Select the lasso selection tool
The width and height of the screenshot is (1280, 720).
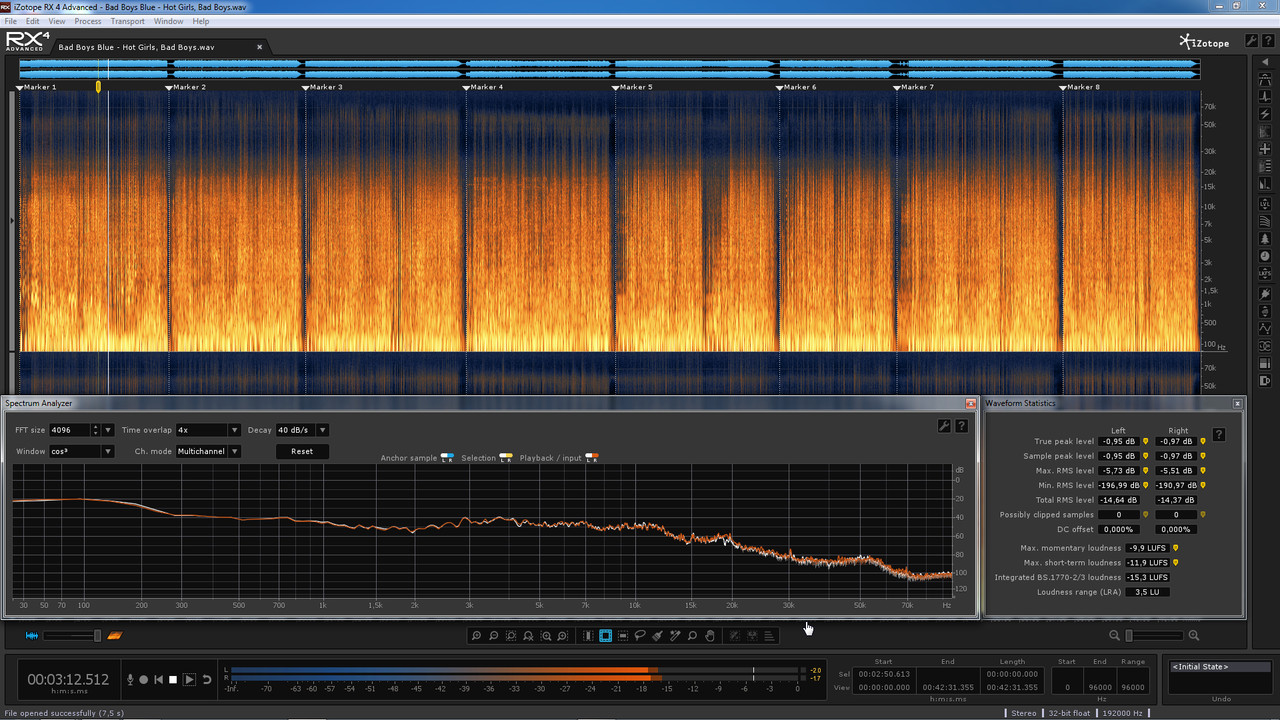click(640, 636)
